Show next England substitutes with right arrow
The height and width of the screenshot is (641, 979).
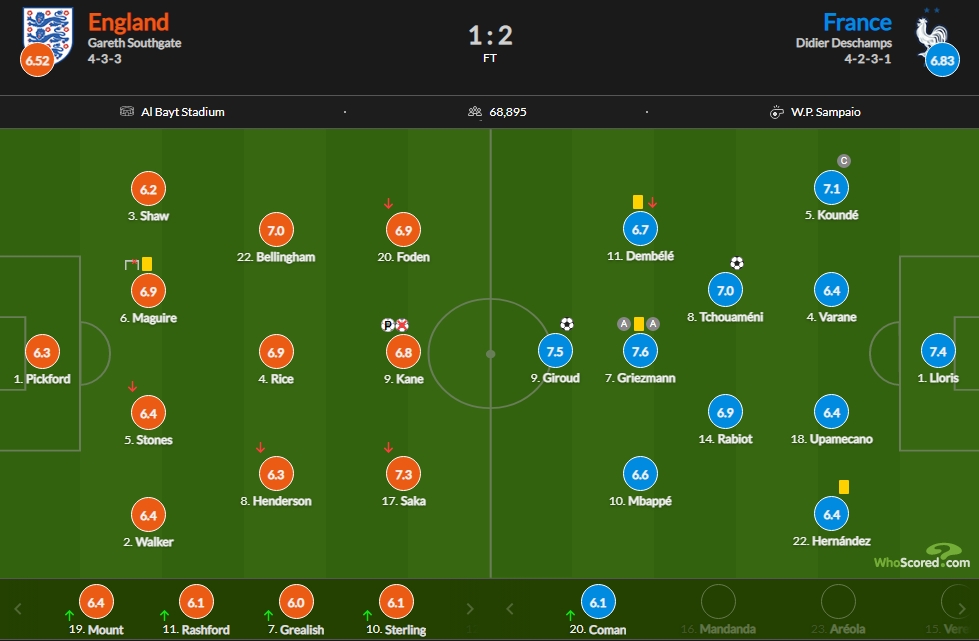click(470, 609)
